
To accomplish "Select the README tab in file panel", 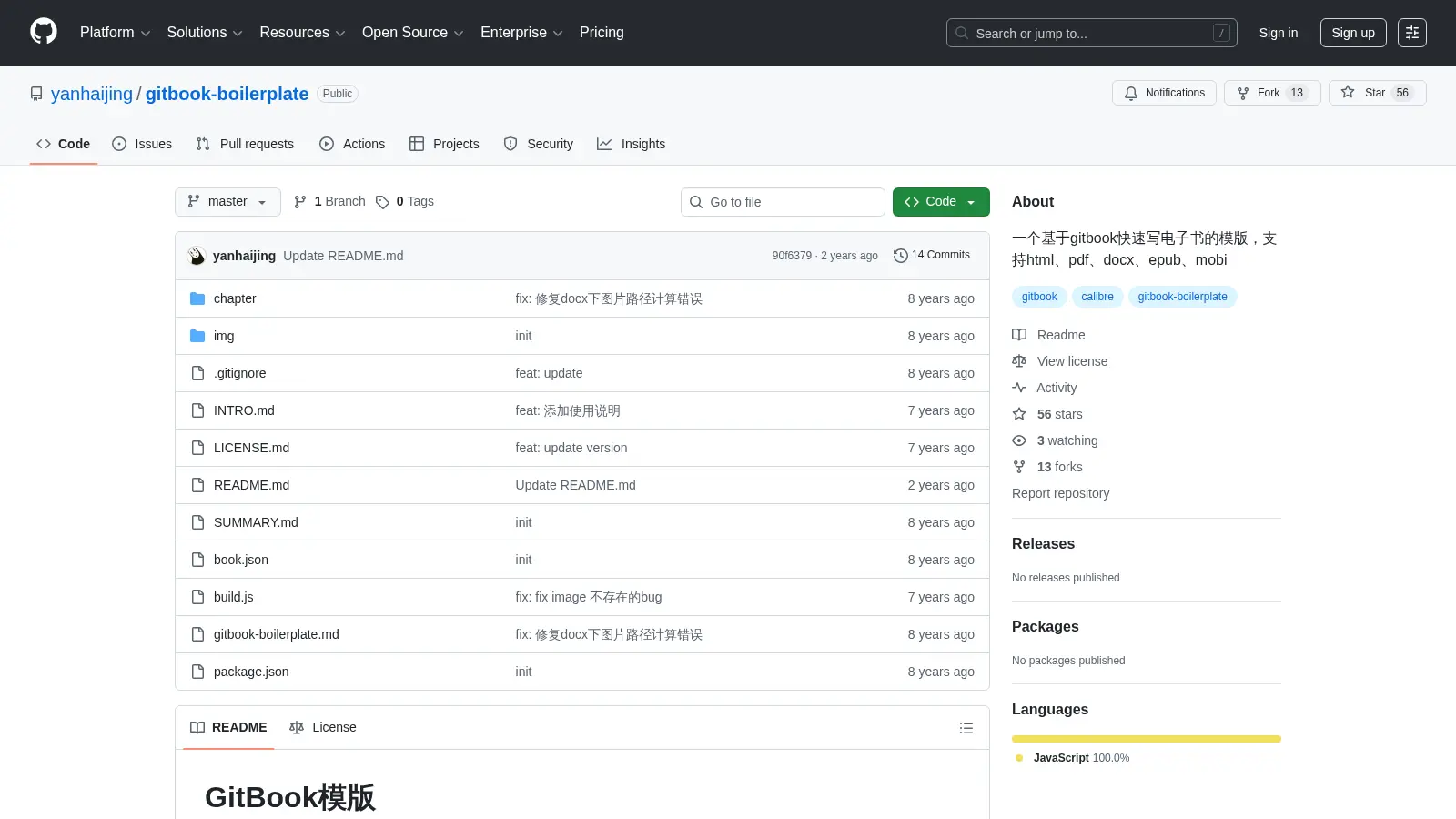I will click(x=228, y=727).
